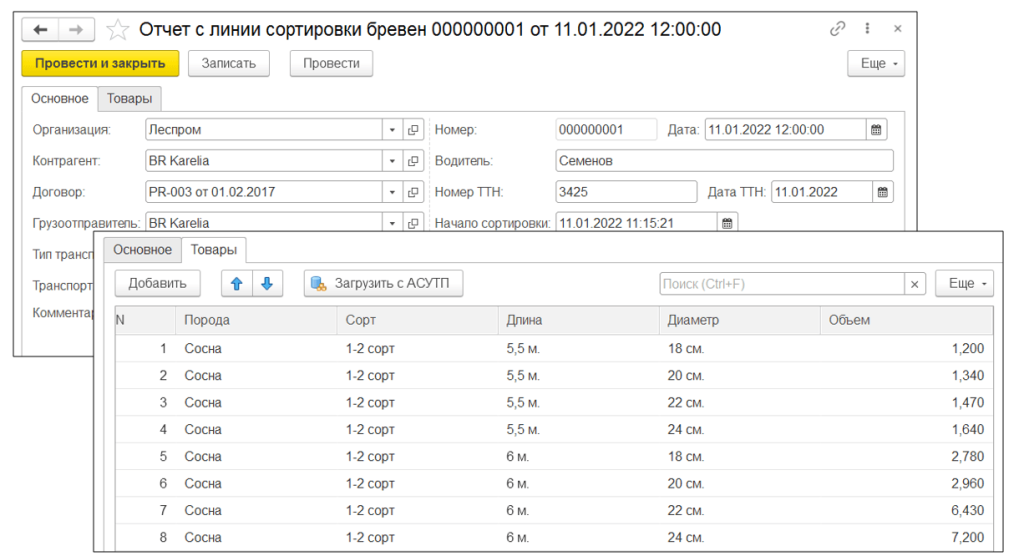Open calendar for Дата ТТН field
Image resolution: width=1024 pixels, height=556 pixels.
coord(882,192)
